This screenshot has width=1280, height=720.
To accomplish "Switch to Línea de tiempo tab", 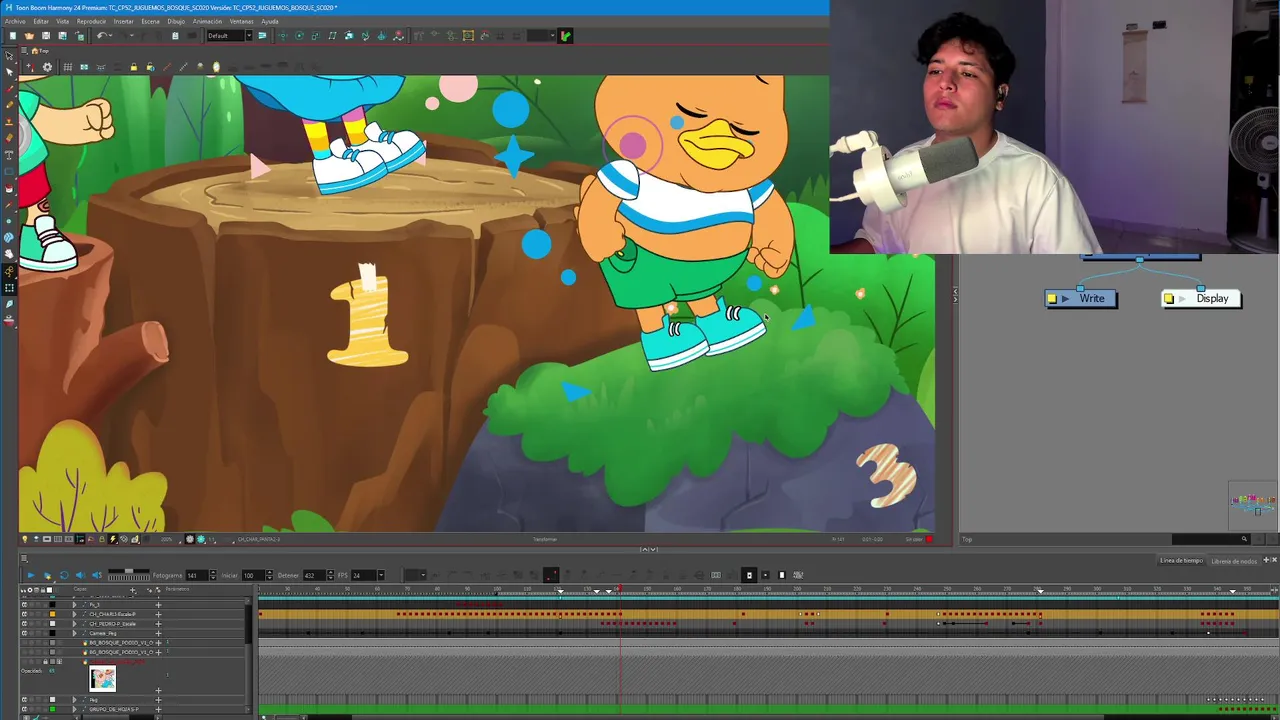I will [1181, 561].
